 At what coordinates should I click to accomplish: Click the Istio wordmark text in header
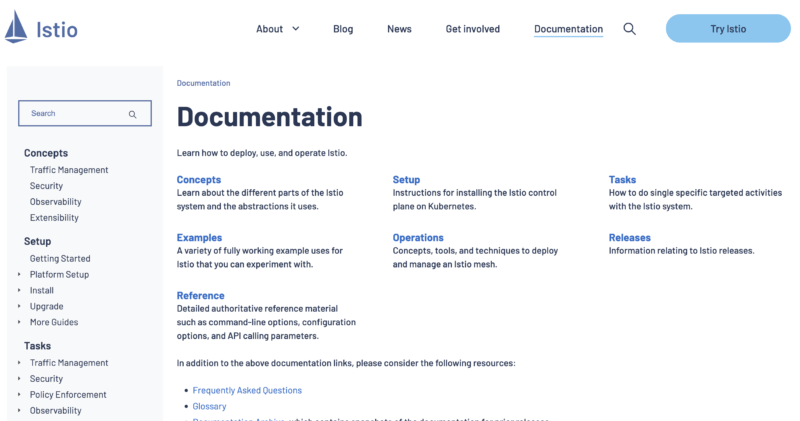pos(57,30)
